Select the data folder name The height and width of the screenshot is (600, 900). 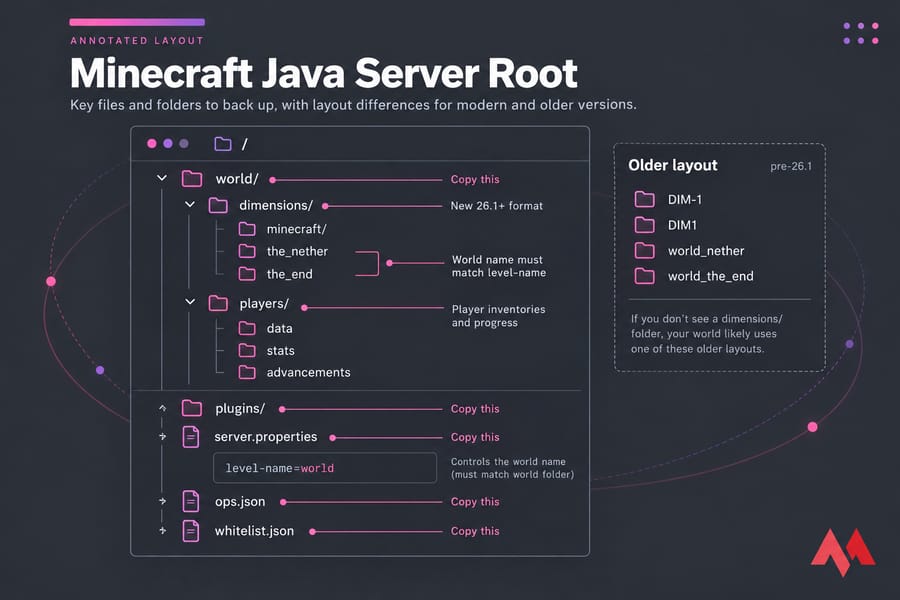(x=280, y=328)
